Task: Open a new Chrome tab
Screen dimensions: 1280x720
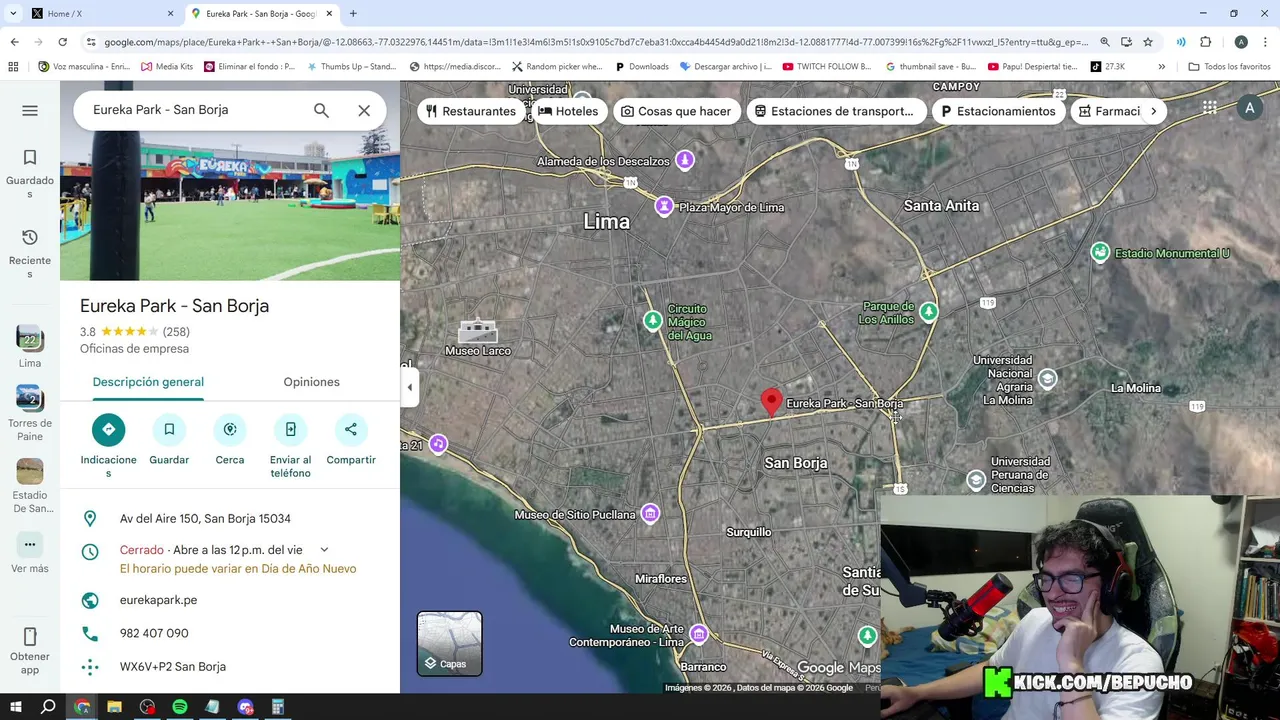Action: coord(353,14)
